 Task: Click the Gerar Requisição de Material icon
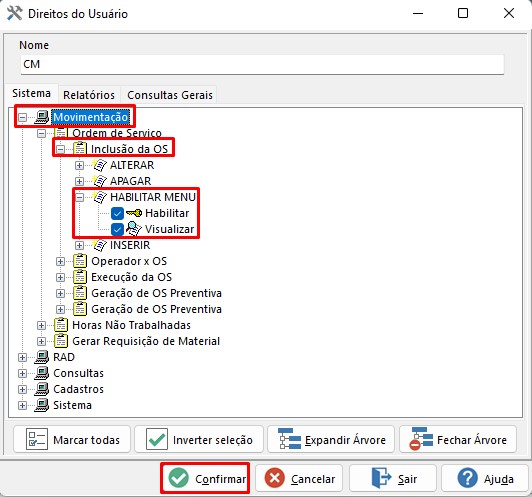[61, 341]
